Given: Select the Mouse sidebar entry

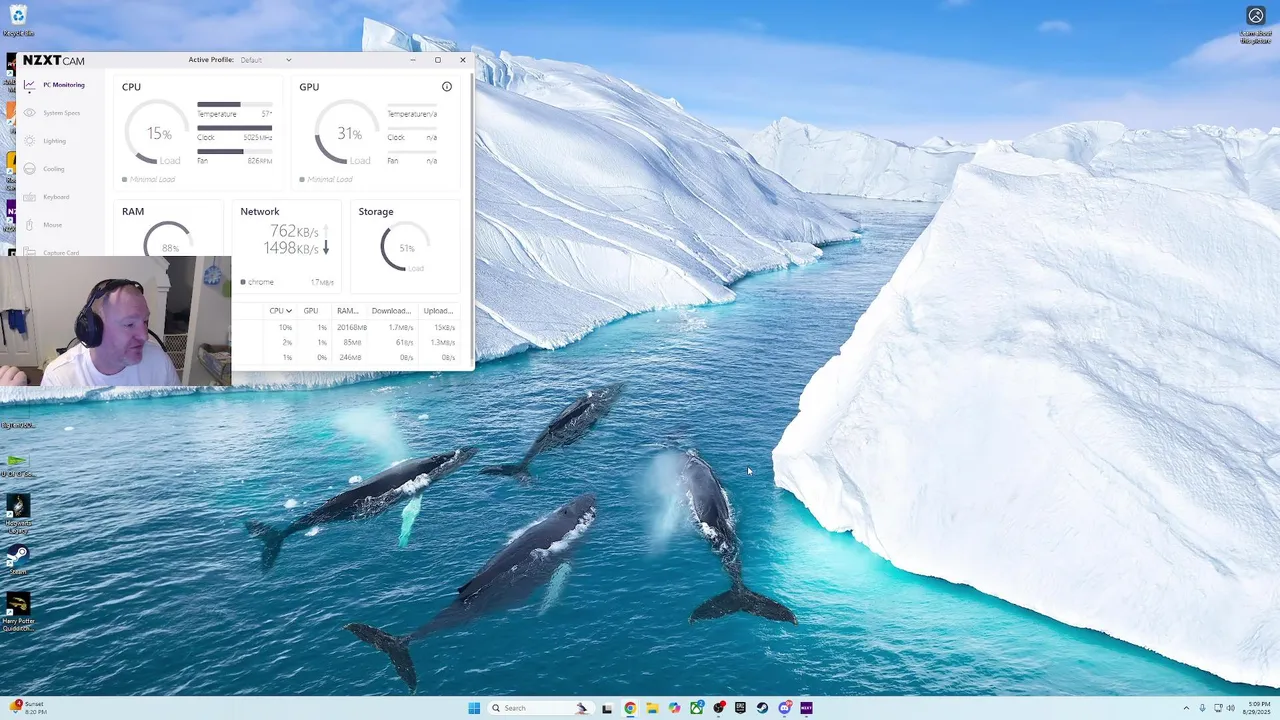Looking at the screenshot, I should [52, 225].
